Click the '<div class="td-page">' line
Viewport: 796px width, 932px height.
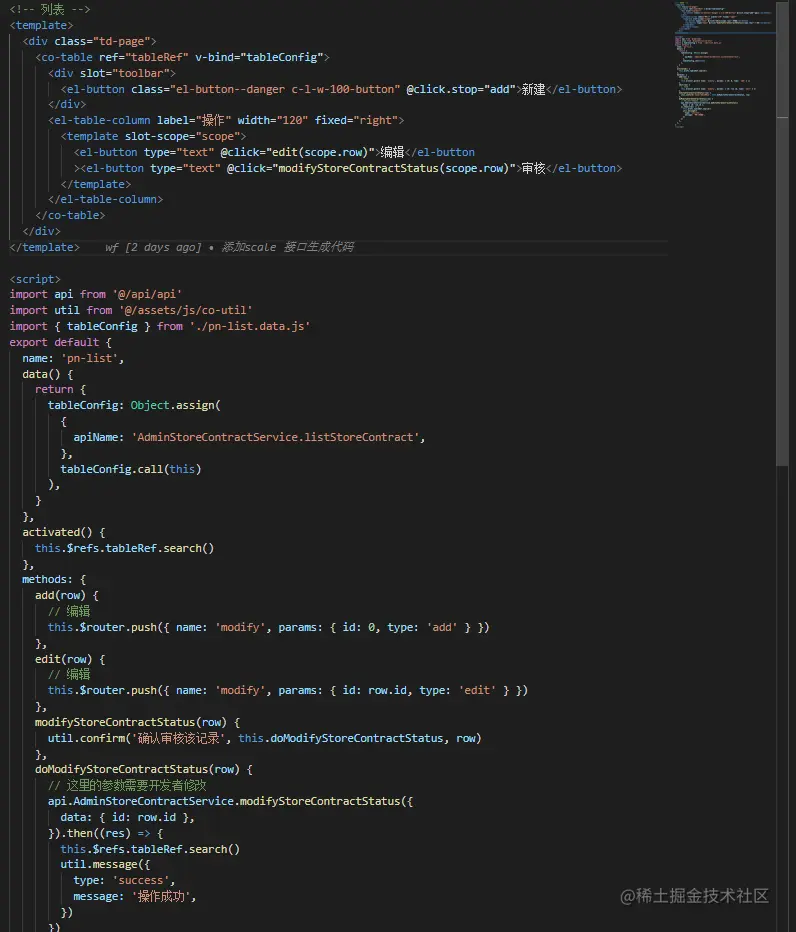click(x=89, y=42)
